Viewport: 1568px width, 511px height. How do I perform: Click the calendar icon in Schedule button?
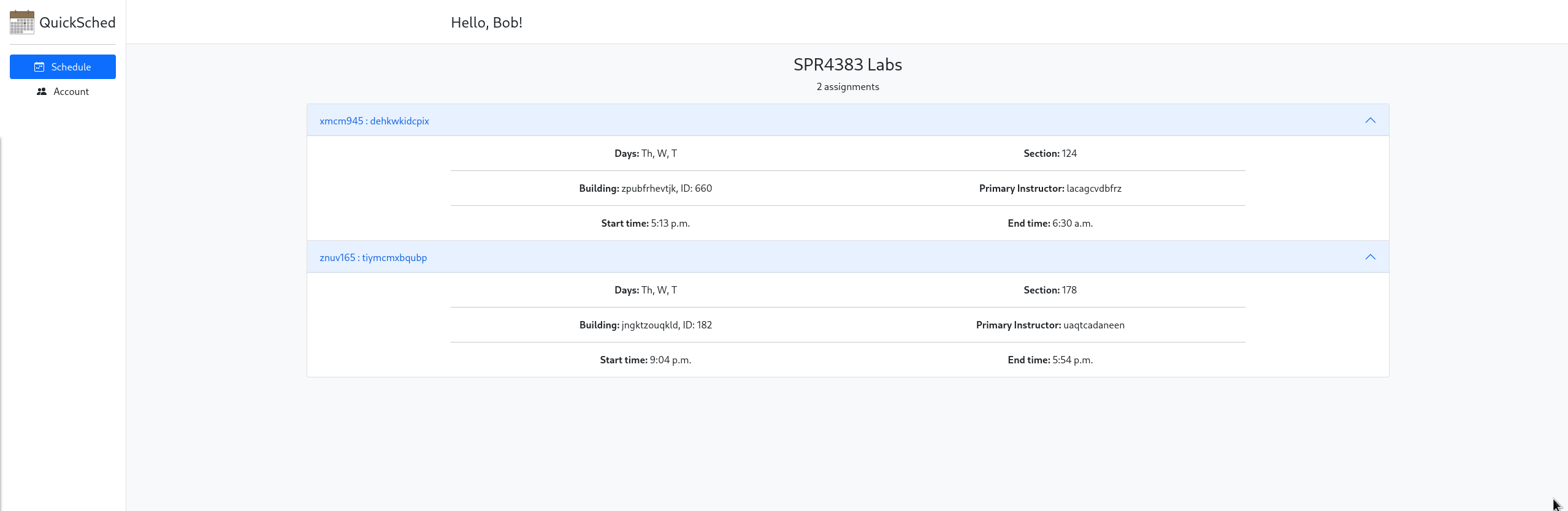coord(39,67)
